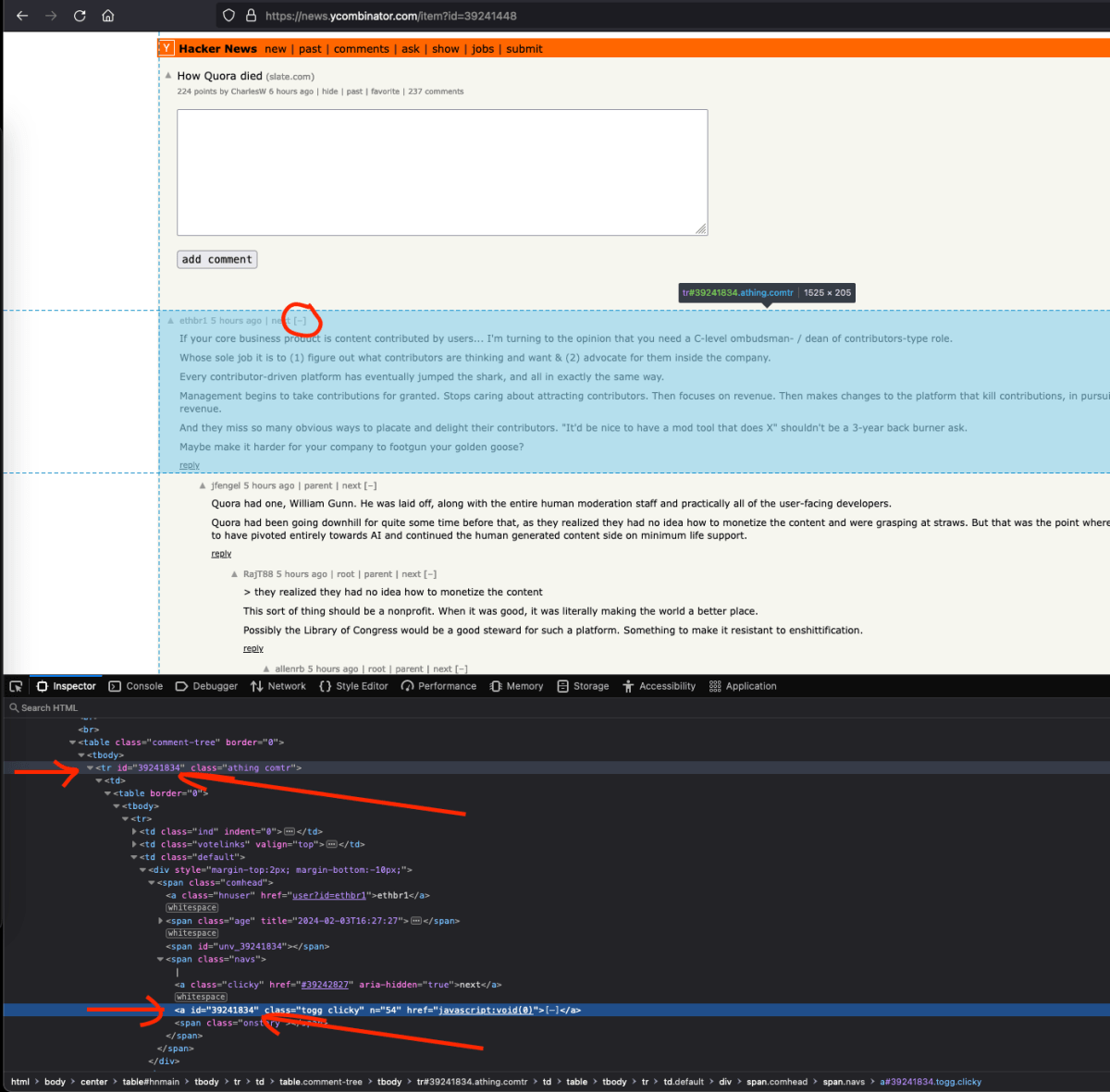Reply to RajT88's comment
The height and width of the screenshot is (1092, 1110).
253,648
